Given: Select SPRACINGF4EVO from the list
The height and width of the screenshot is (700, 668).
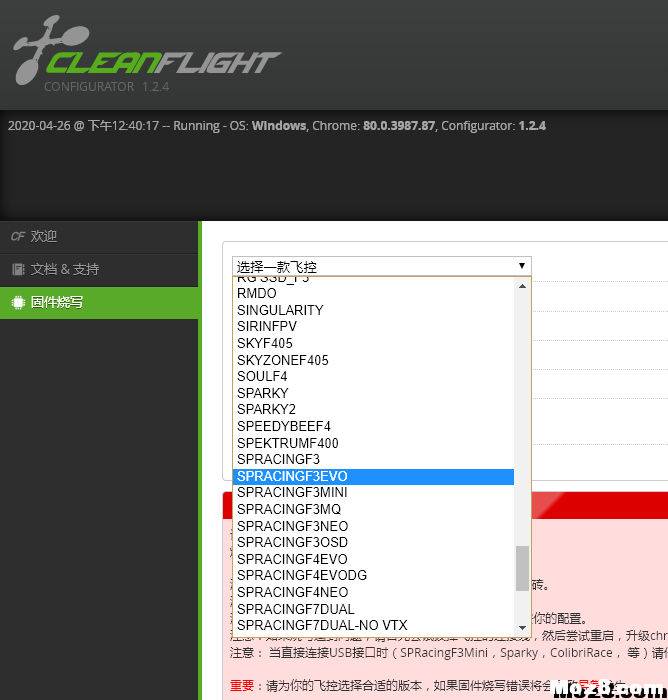Looking at the screenshot, I should [373, 559].
